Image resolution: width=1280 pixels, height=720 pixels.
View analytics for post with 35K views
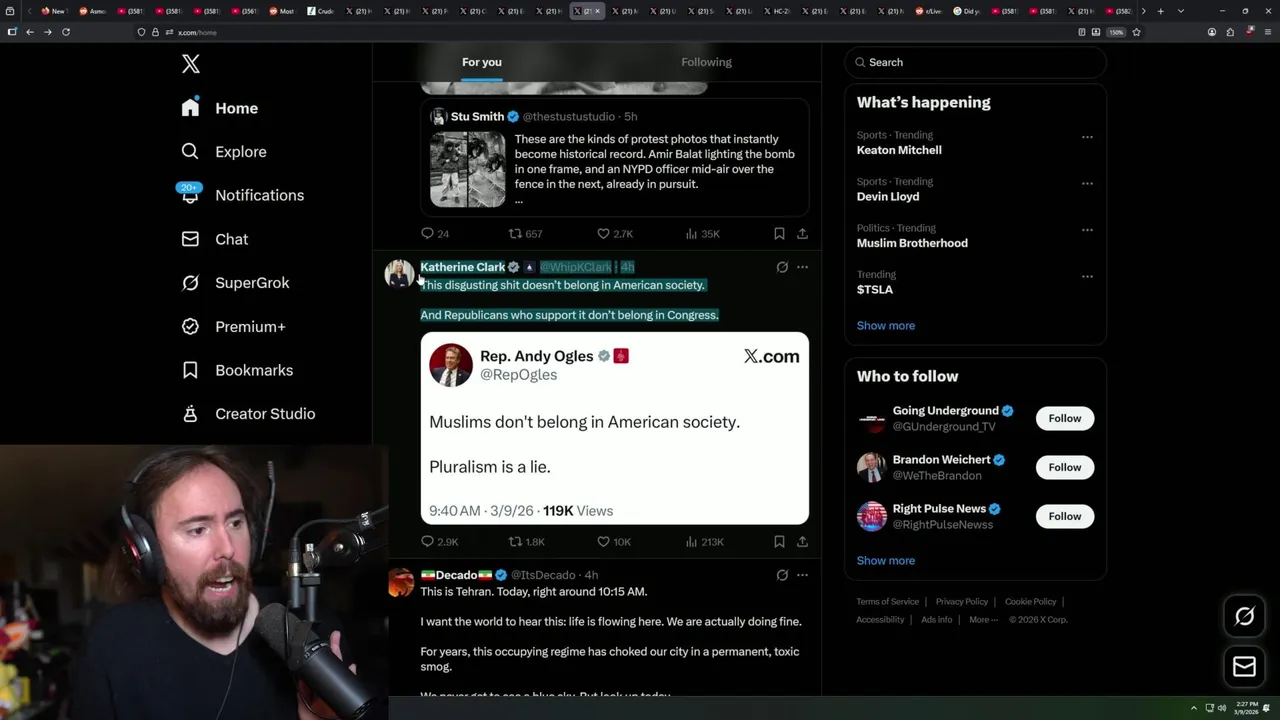point(702,234)
